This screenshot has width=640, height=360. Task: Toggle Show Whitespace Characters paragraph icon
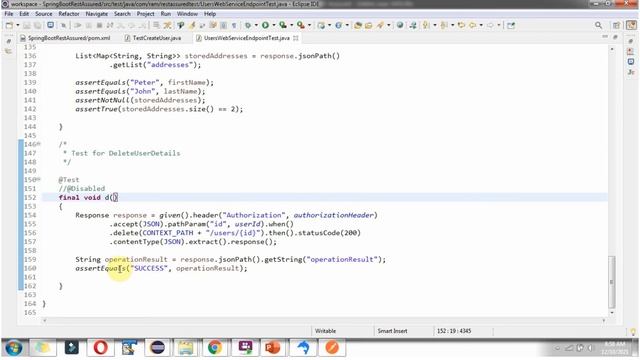234,25
